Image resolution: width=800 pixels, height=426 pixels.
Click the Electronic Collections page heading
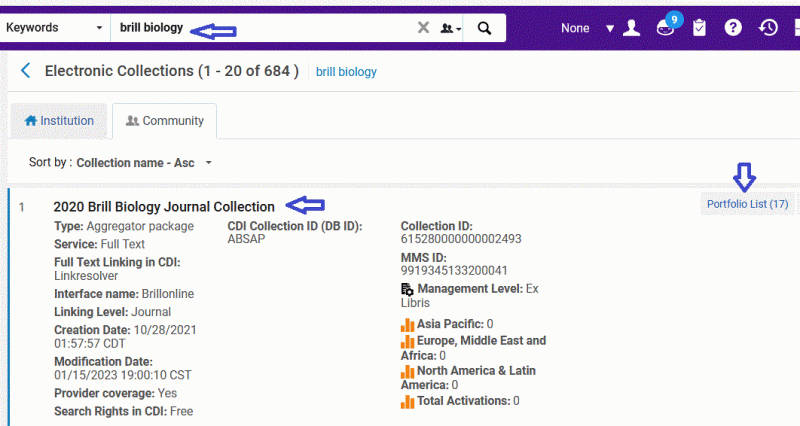click(x=171, y=71)
